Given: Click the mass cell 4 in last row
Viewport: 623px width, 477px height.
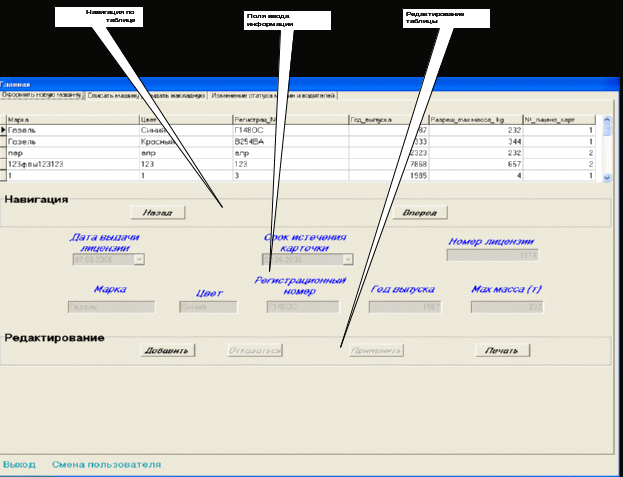Looking at the screenshot, I should tap(476, 176).
